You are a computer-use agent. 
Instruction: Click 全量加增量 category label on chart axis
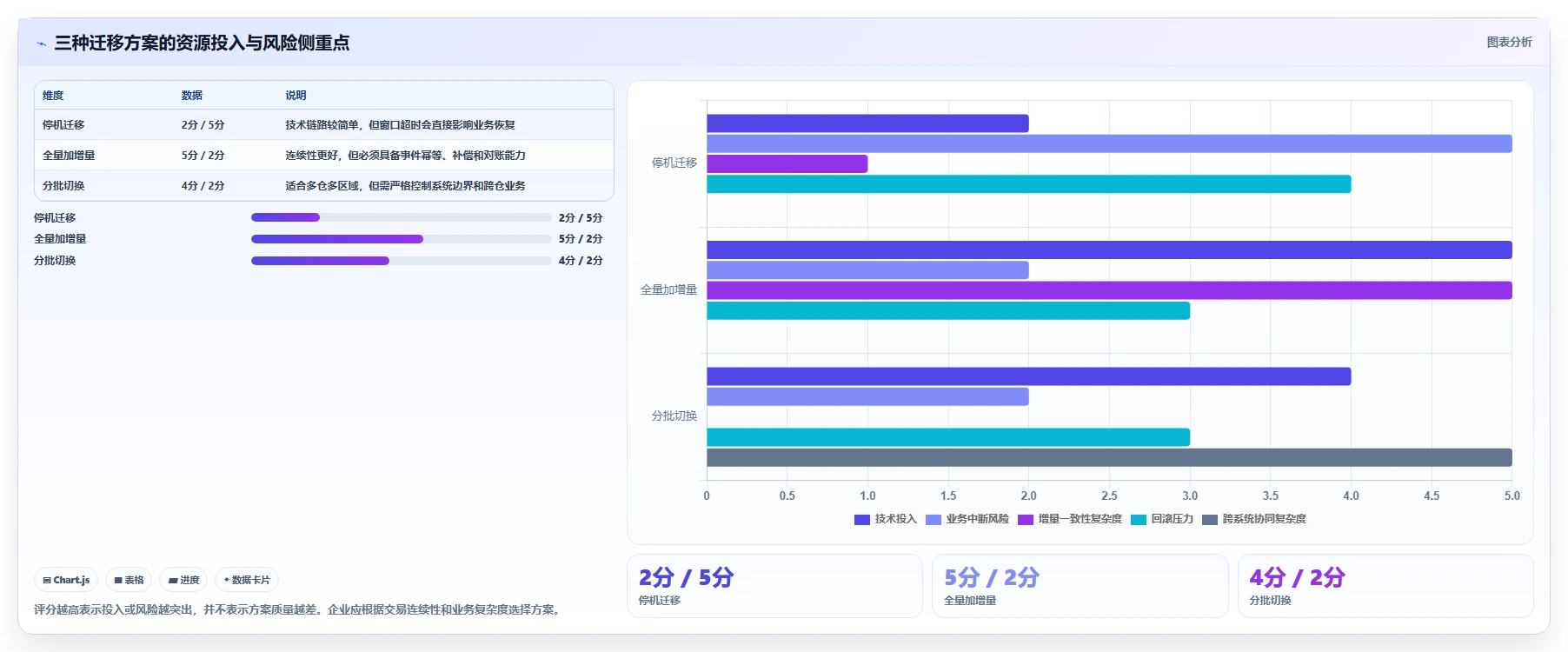click(x=669, y=289)
